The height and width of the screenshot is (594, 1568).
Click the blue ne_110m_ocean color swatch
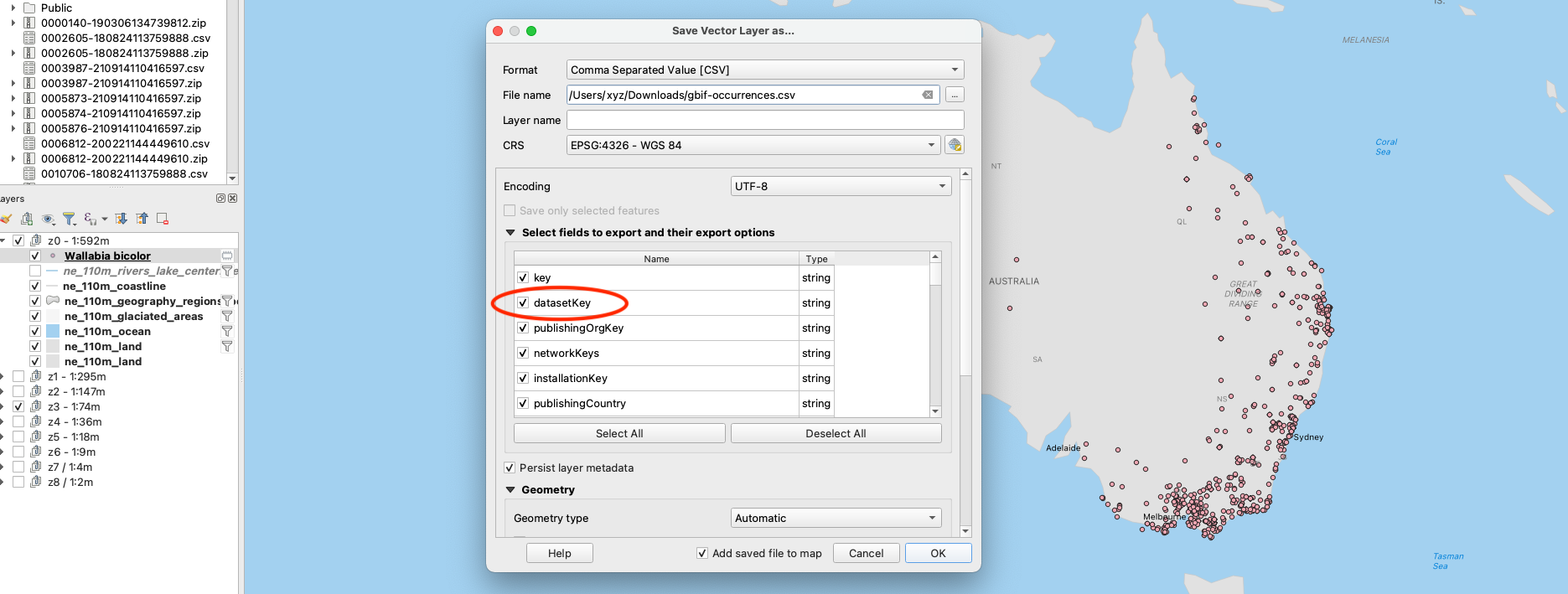click(53, 331)
